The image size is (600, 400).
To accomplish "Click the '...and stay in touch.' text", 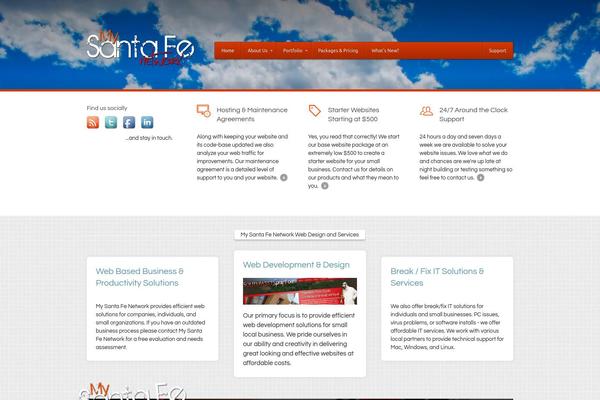I will coord(148,138).
